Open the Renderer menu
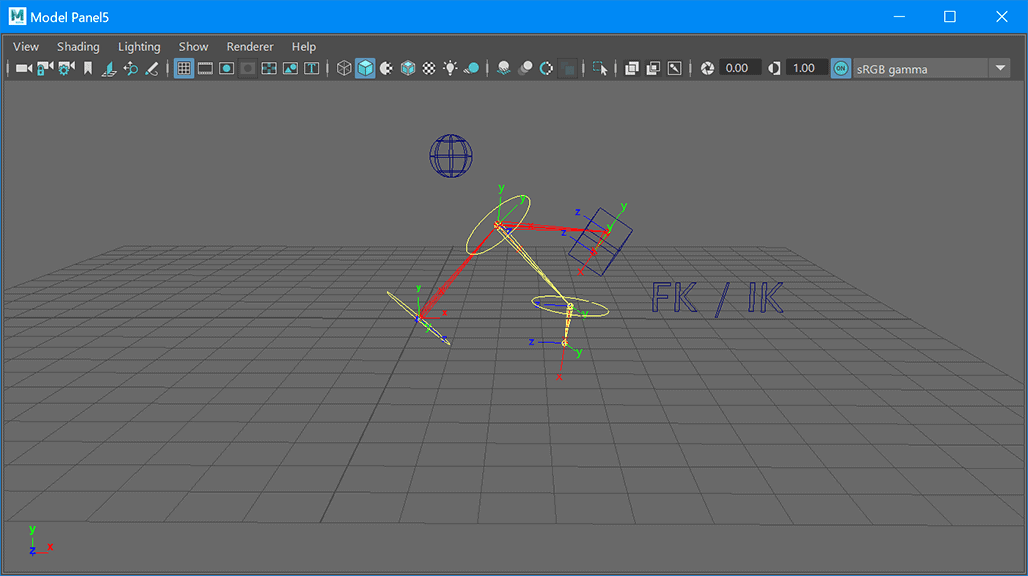Viewport: 1028px width, 576px height. coord(250,47)
